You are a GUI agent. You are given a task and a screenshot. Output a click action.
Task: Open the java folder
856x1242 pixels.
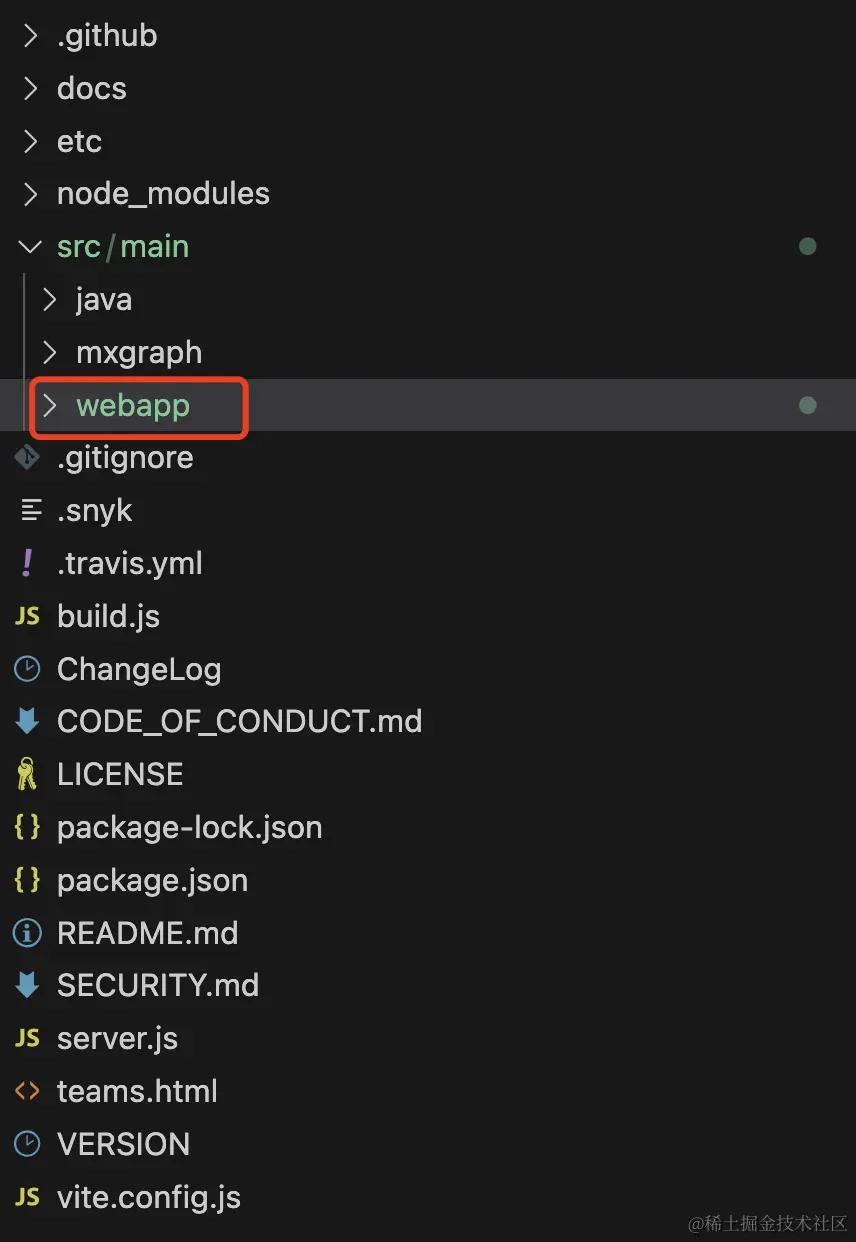click(104, 299)
